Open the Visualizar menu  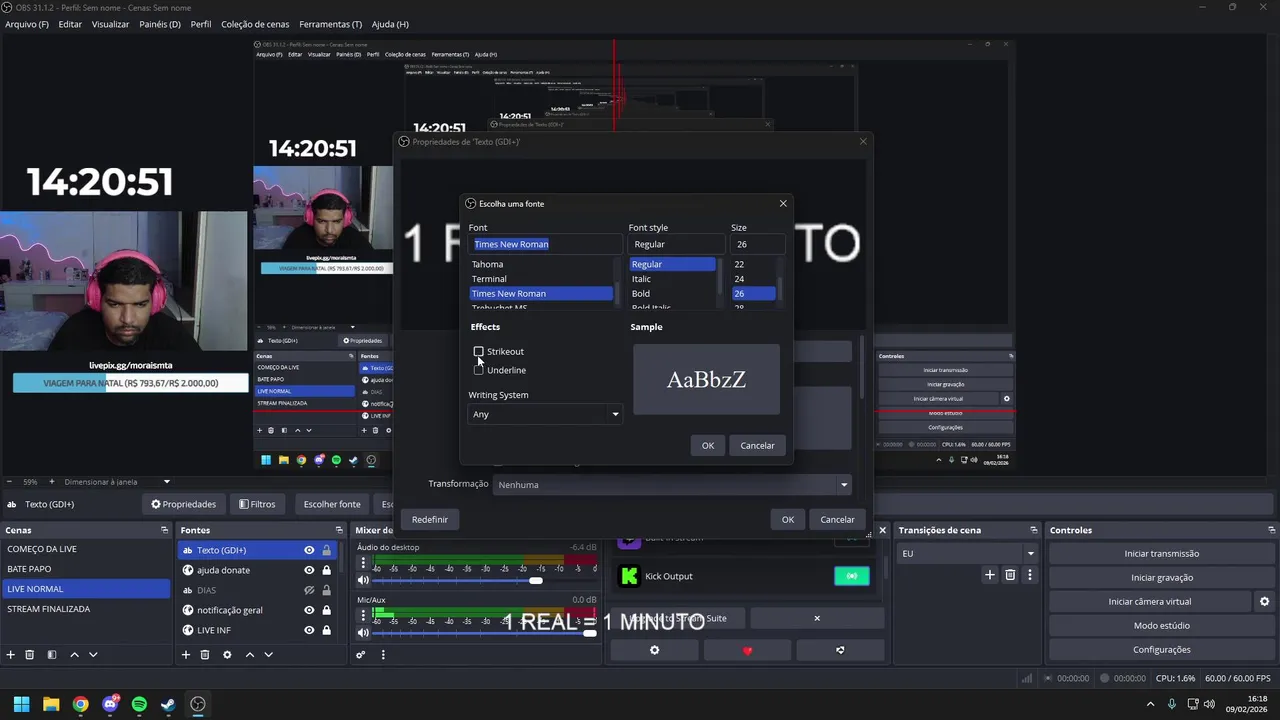110,24
